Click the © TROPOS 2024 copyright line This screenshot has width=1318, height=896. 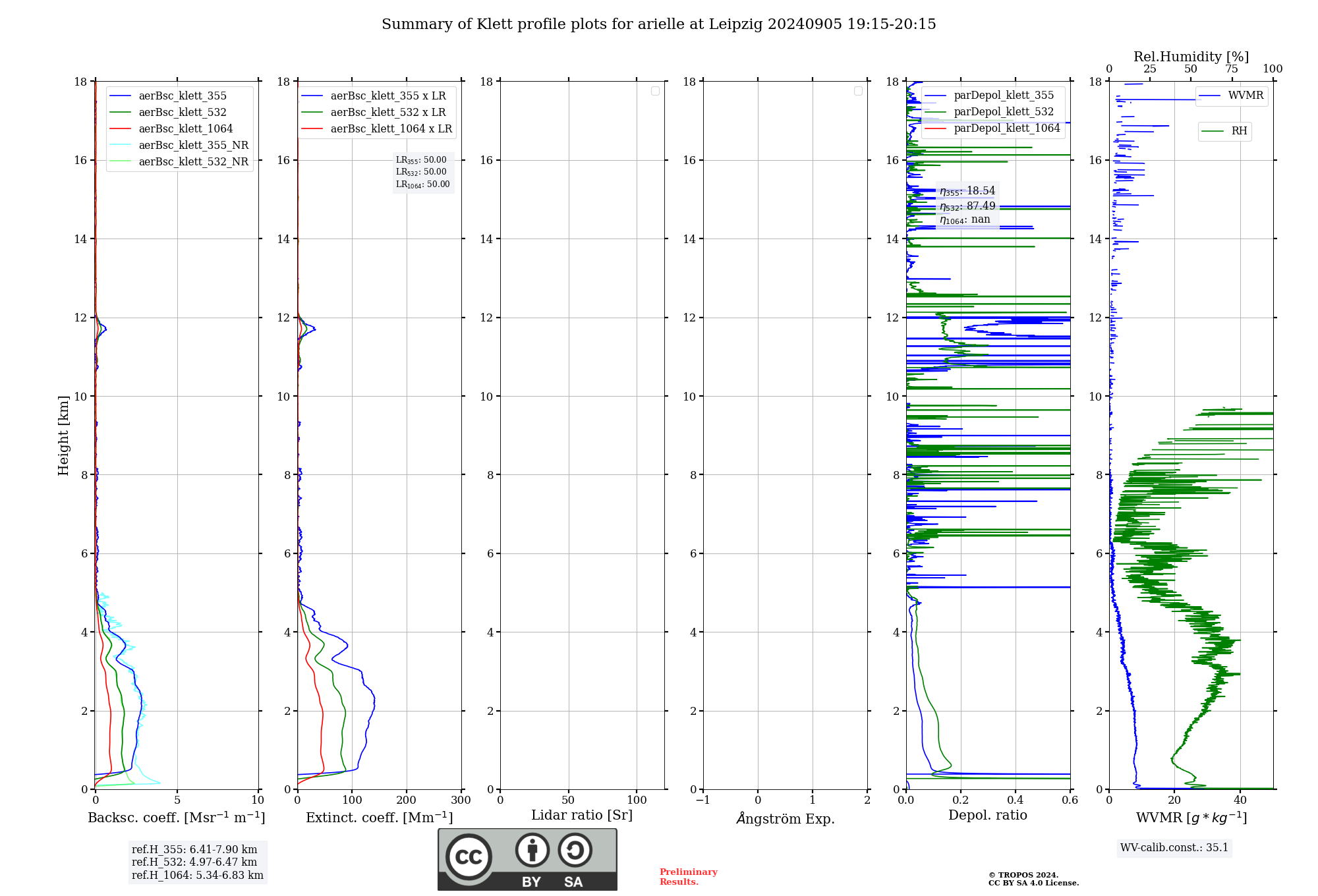click(1023, 875)
